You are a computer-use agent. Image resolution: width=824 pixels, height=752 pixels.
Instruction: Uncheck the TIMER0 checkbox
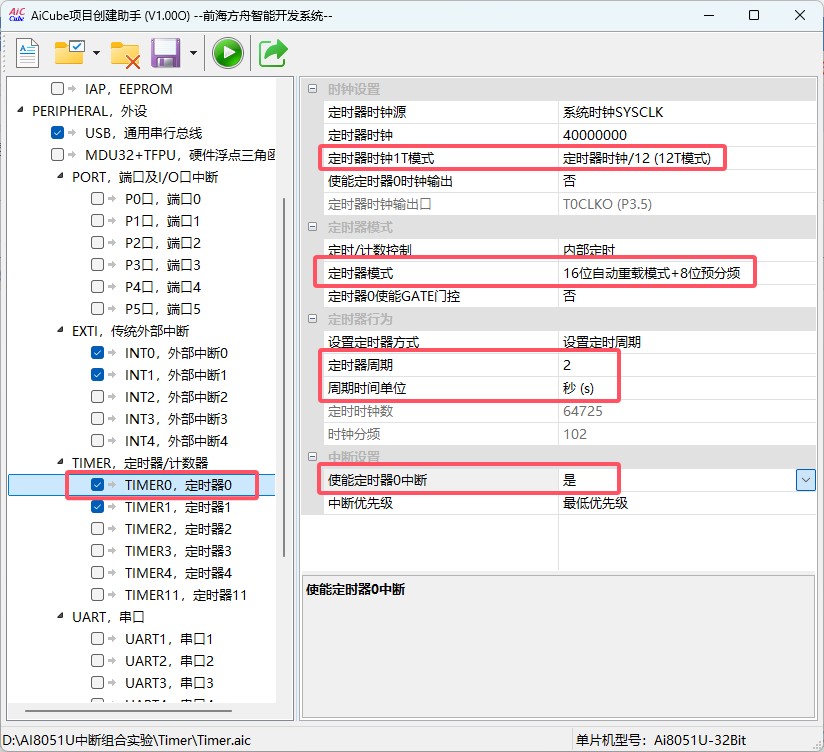pos(97,484)
